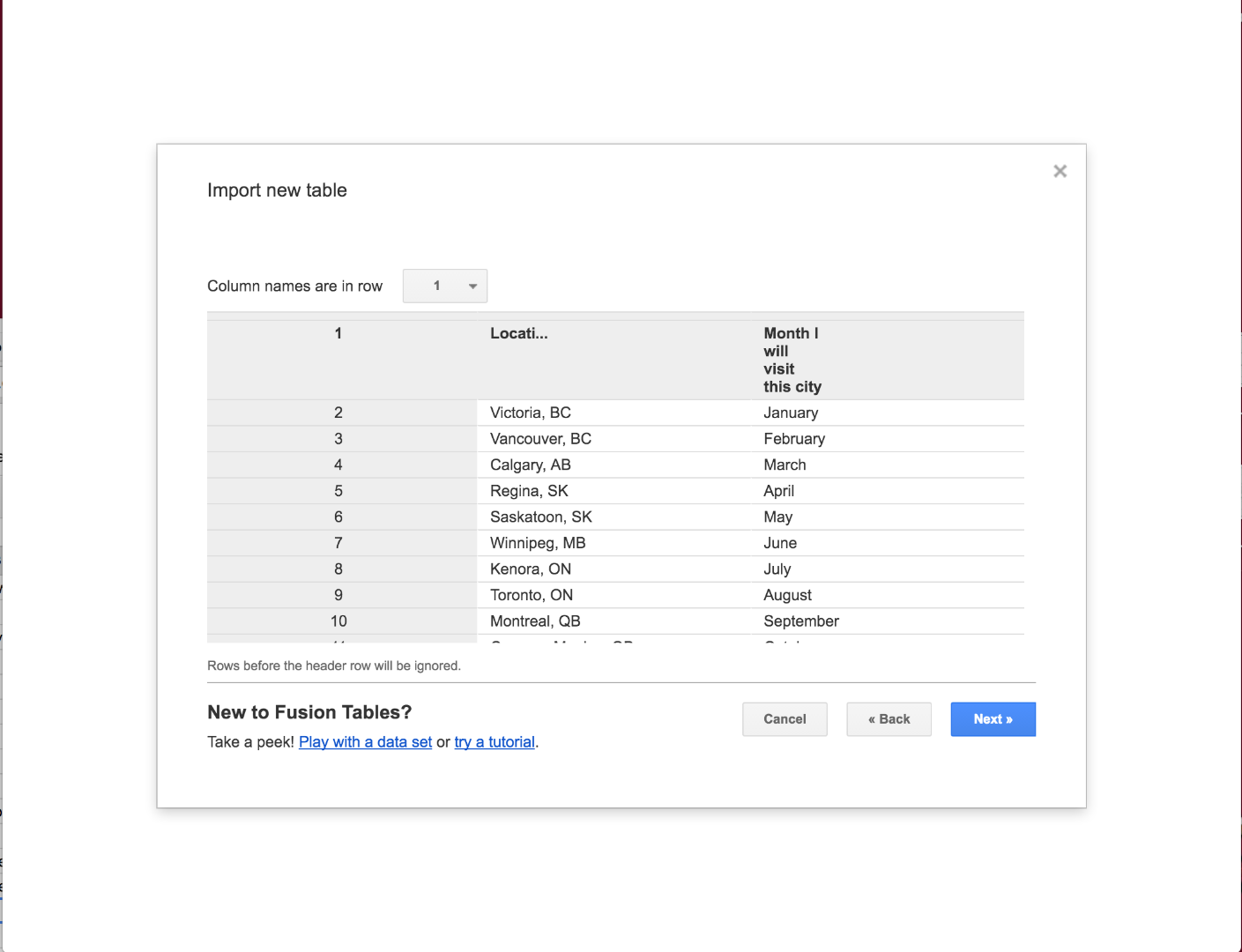The width and height of the screenshot is (1242, 952).
Task: Cancel the table import
Action: (784, 718)
